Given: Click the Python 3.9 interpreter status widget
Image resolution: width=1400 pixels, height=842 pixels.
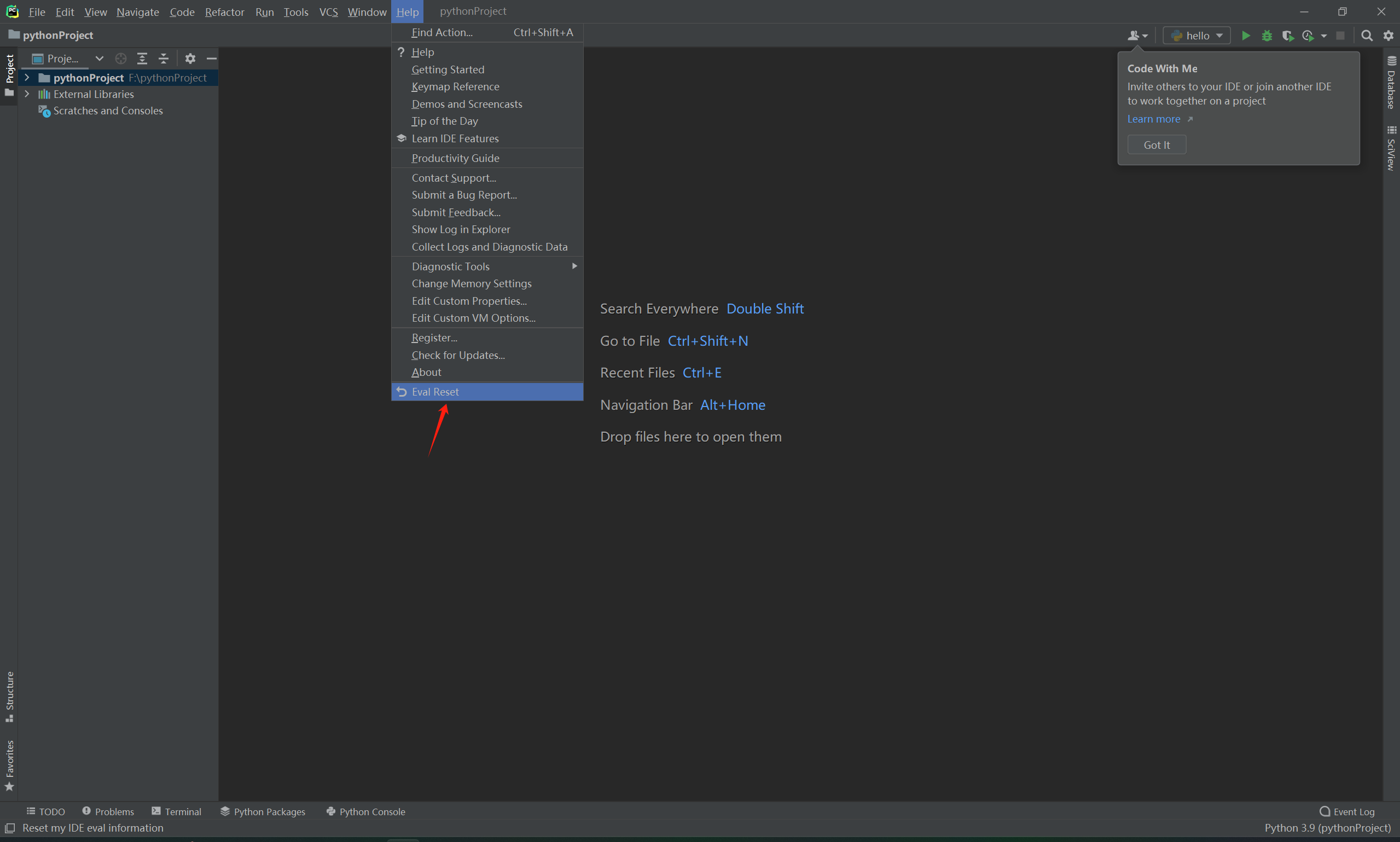Looking at the screenshot, I should pyautogui.click(x=1327, y=828).
